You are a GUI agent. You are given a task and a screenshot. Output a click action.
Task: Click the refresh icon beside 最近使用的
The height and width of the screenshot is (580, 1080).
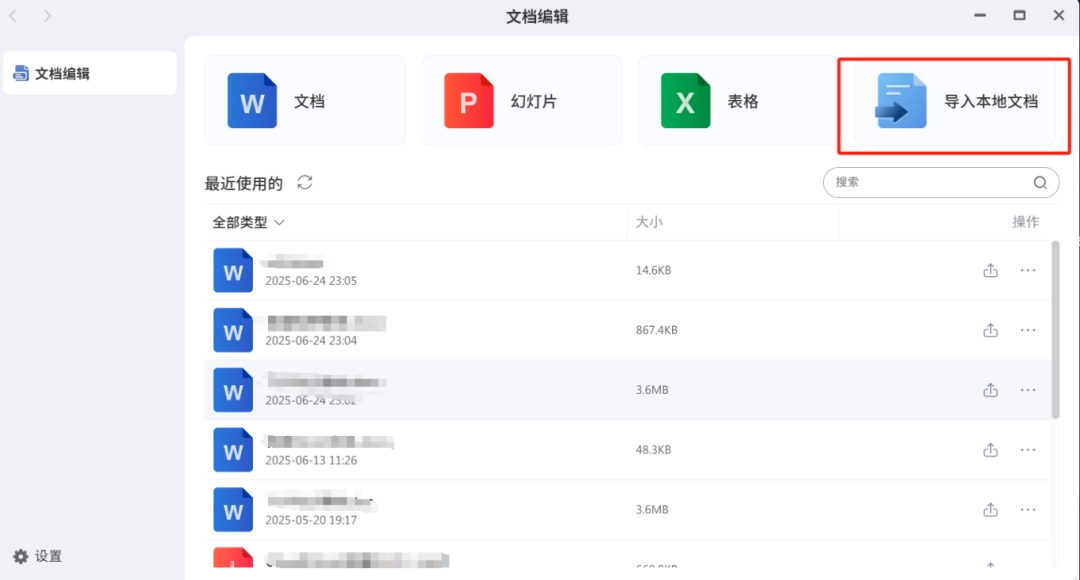click(305, 182)
